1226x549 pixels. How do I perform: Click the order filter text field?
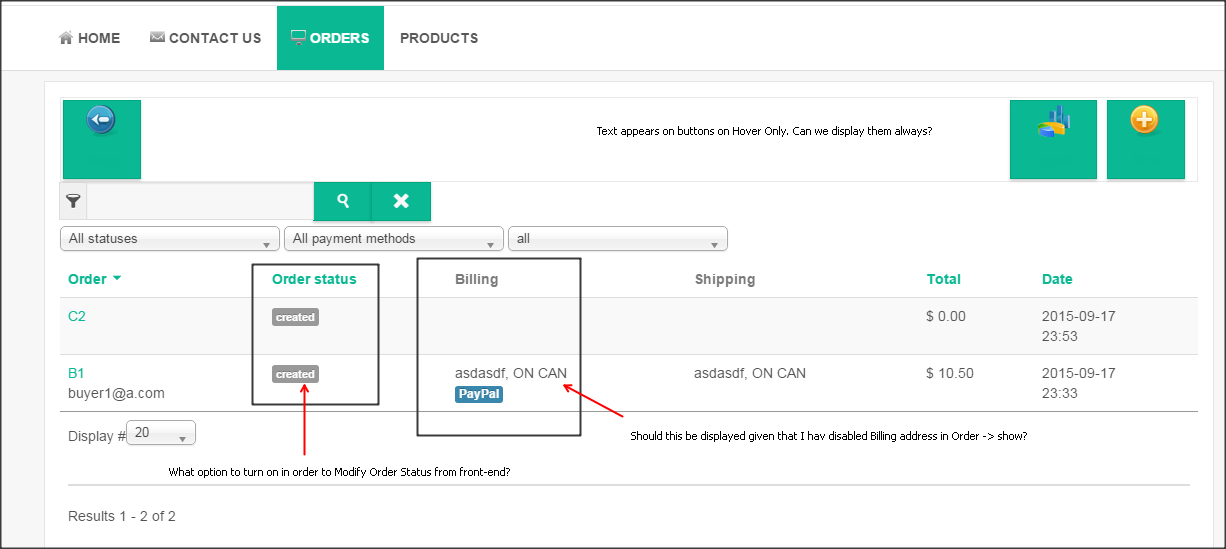[x=200, y=201]
